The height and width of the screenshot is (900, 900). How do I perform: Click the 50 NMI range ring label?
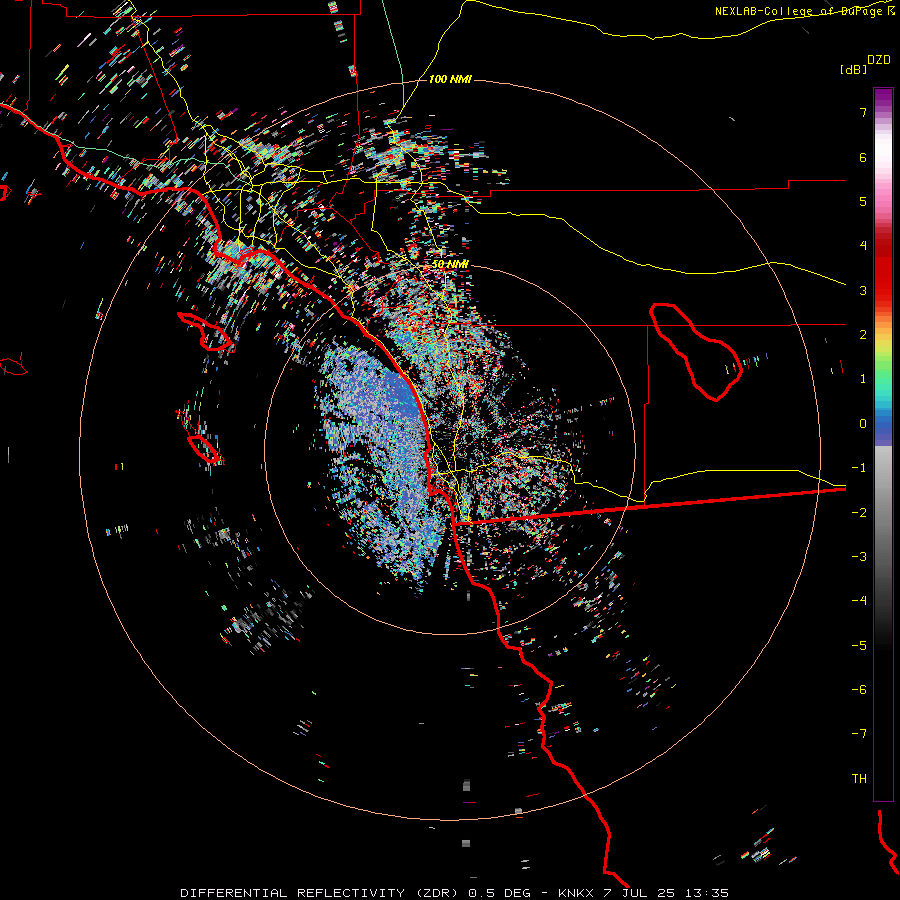pyautogui.click(x=450, y=264)
